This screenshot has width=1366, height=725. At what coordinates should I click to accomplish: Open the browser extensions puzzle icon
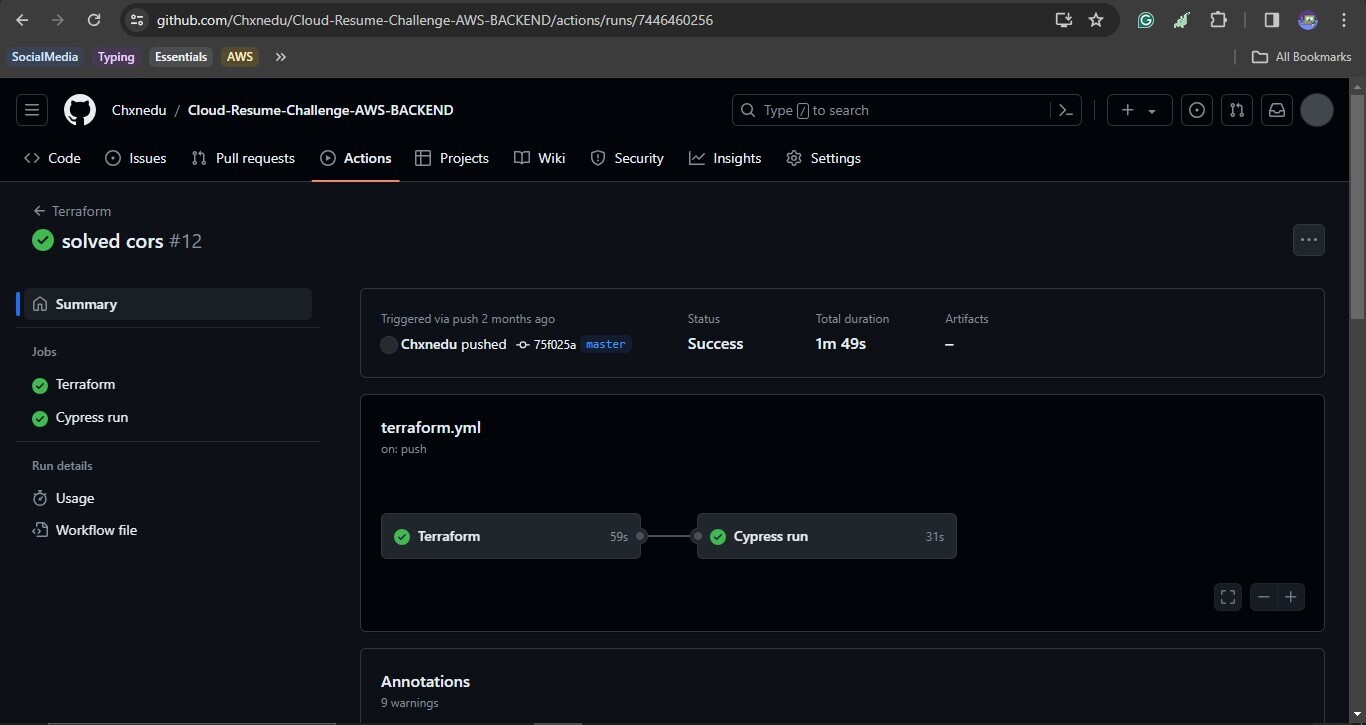pyautogui.click(x=1219, y=20)
